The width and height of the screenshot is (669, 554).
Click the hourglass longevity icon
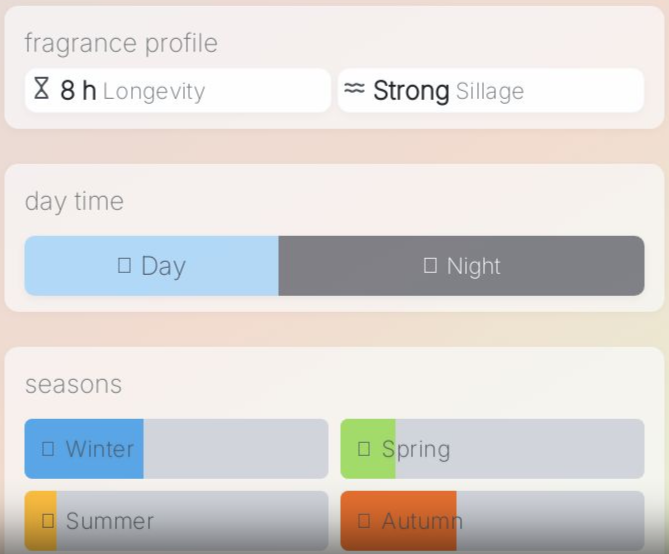41,89
